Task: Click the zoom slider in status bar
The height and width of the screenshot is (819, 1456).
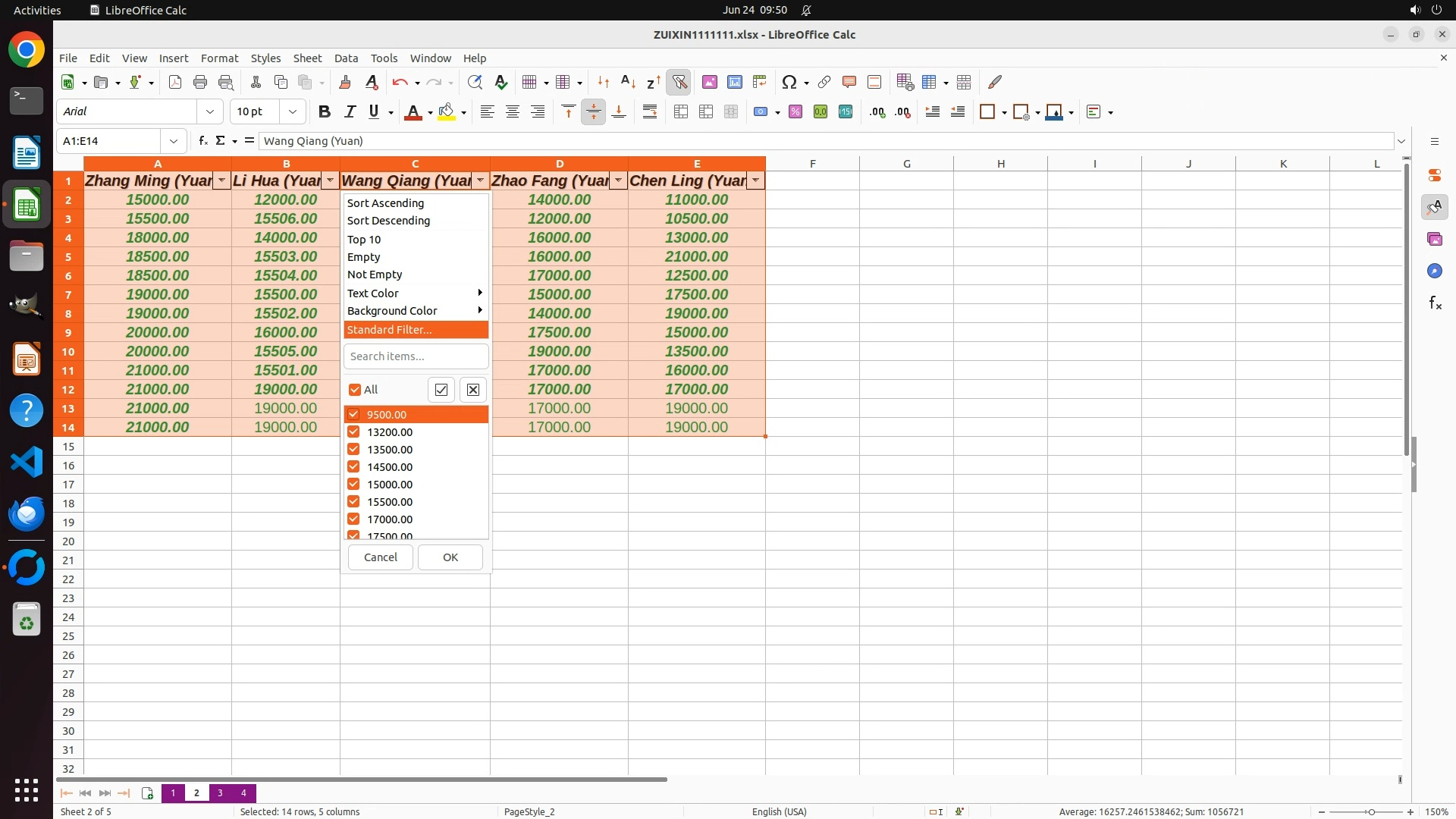Action: [x=1370, y=811]
